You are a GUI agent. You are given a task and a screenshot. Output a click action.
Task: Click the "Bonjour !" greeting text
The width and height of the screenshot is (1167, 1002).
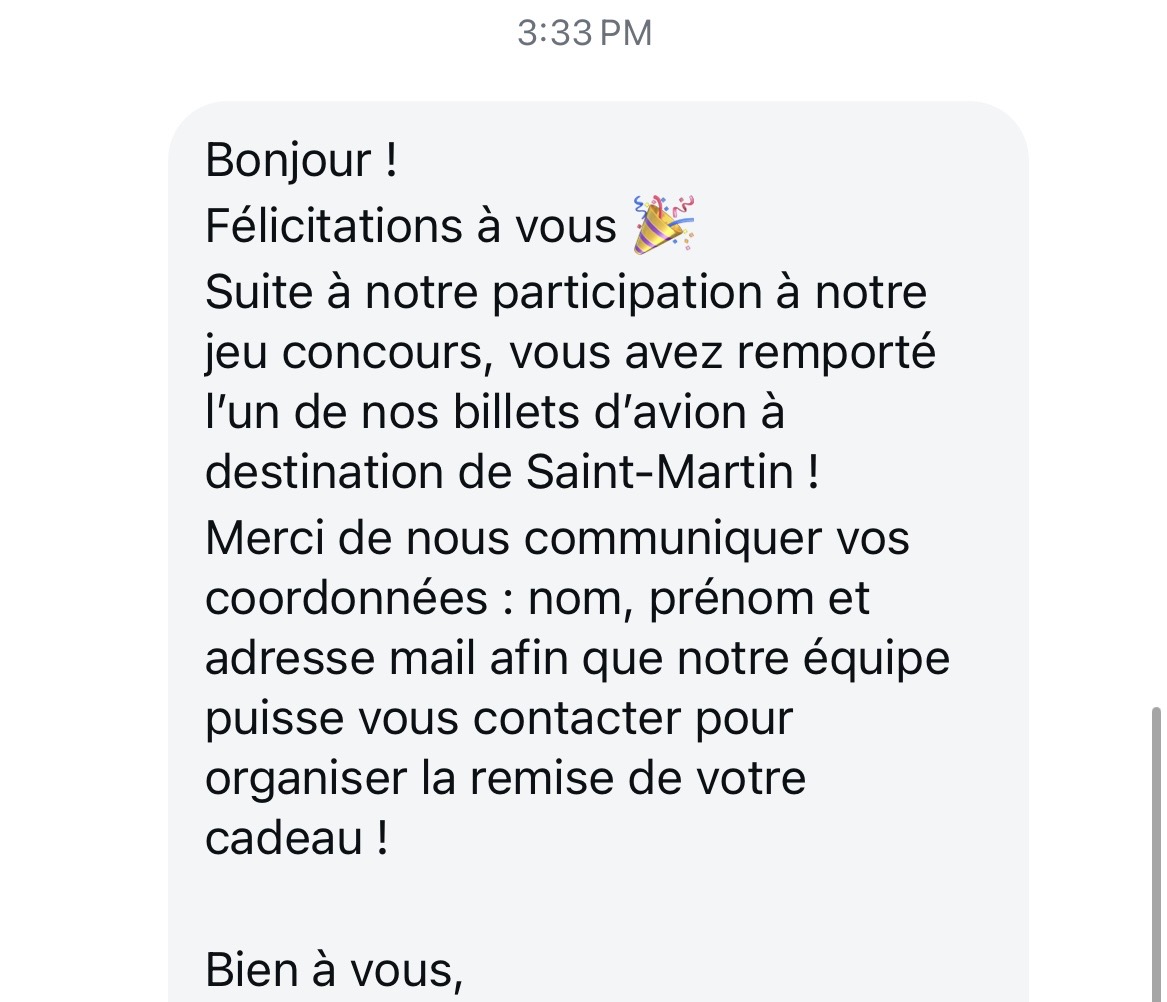(301, 160)
